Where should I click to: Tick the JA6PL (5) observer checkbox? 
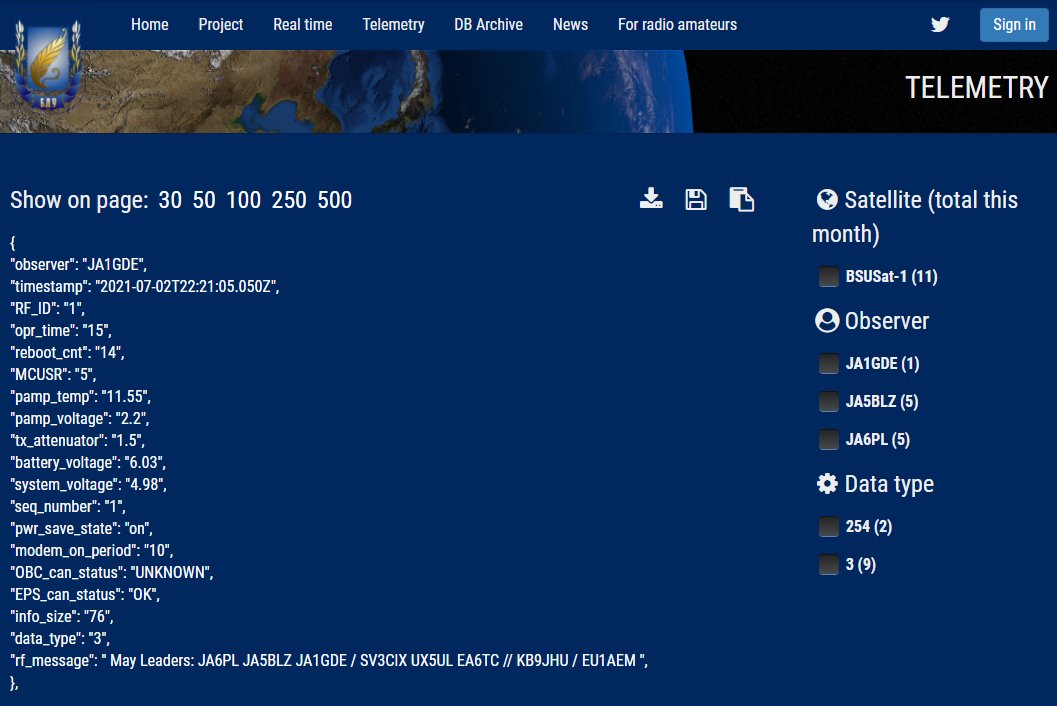point(828,440)
